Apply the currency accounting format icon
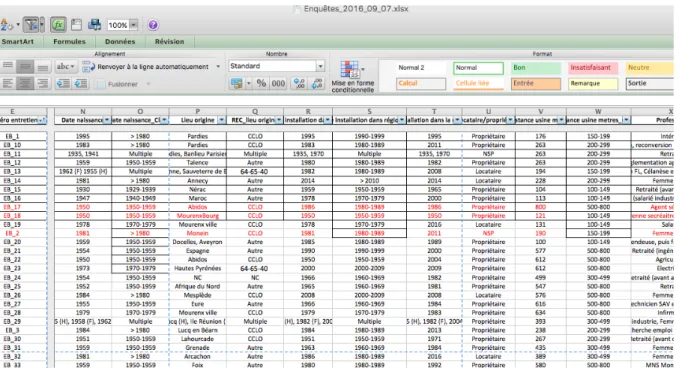Viewport: 679px width, 368px height. pyautogui.click(x=237, y=84)
